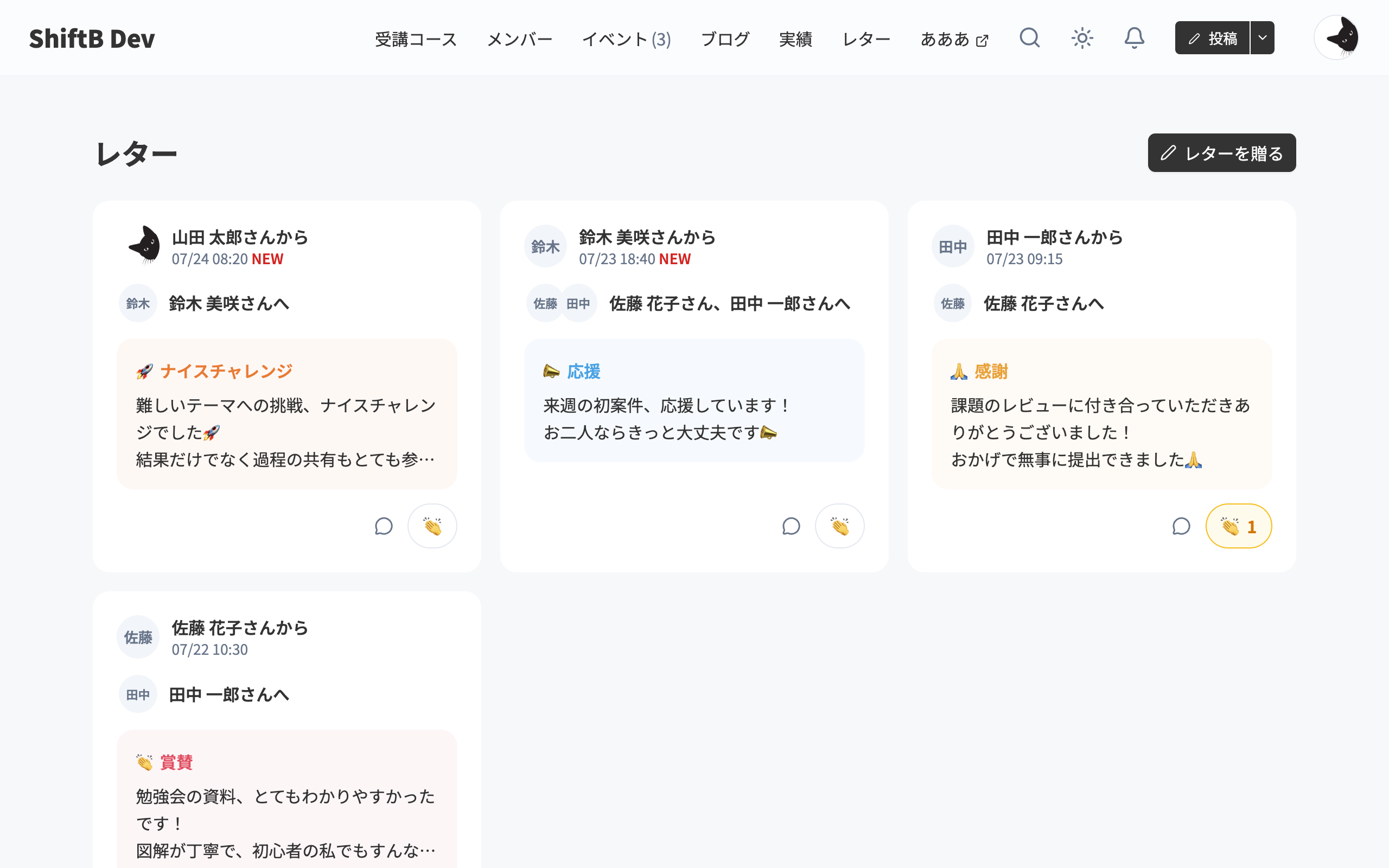This screenshot has width=1389, height=868.
Task: Toggle clap count 1 on 田中 一郎's letter
Action: (x=1239, y=526)
